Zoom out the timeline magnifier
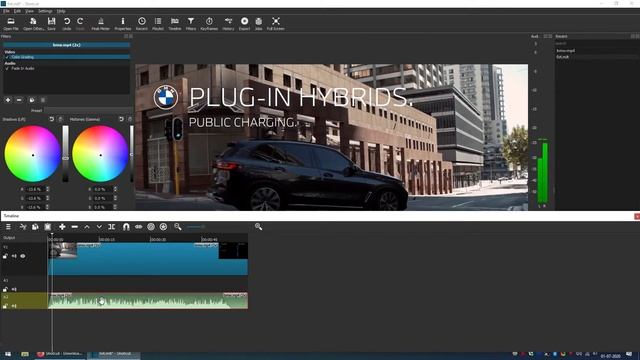 178,227
